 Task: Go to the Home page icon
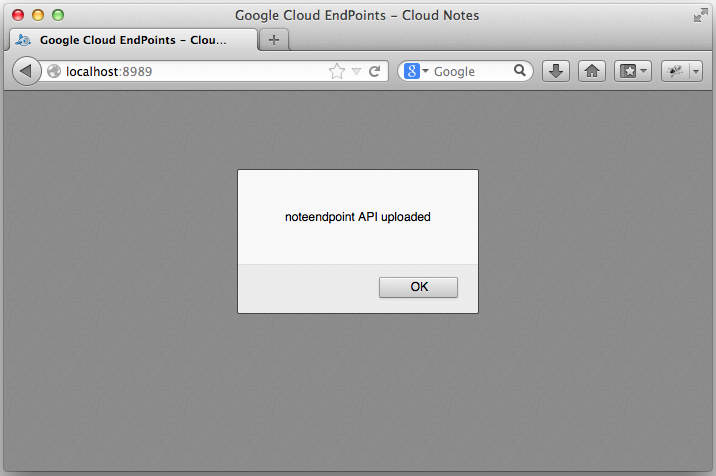click(x=592, y=71)
